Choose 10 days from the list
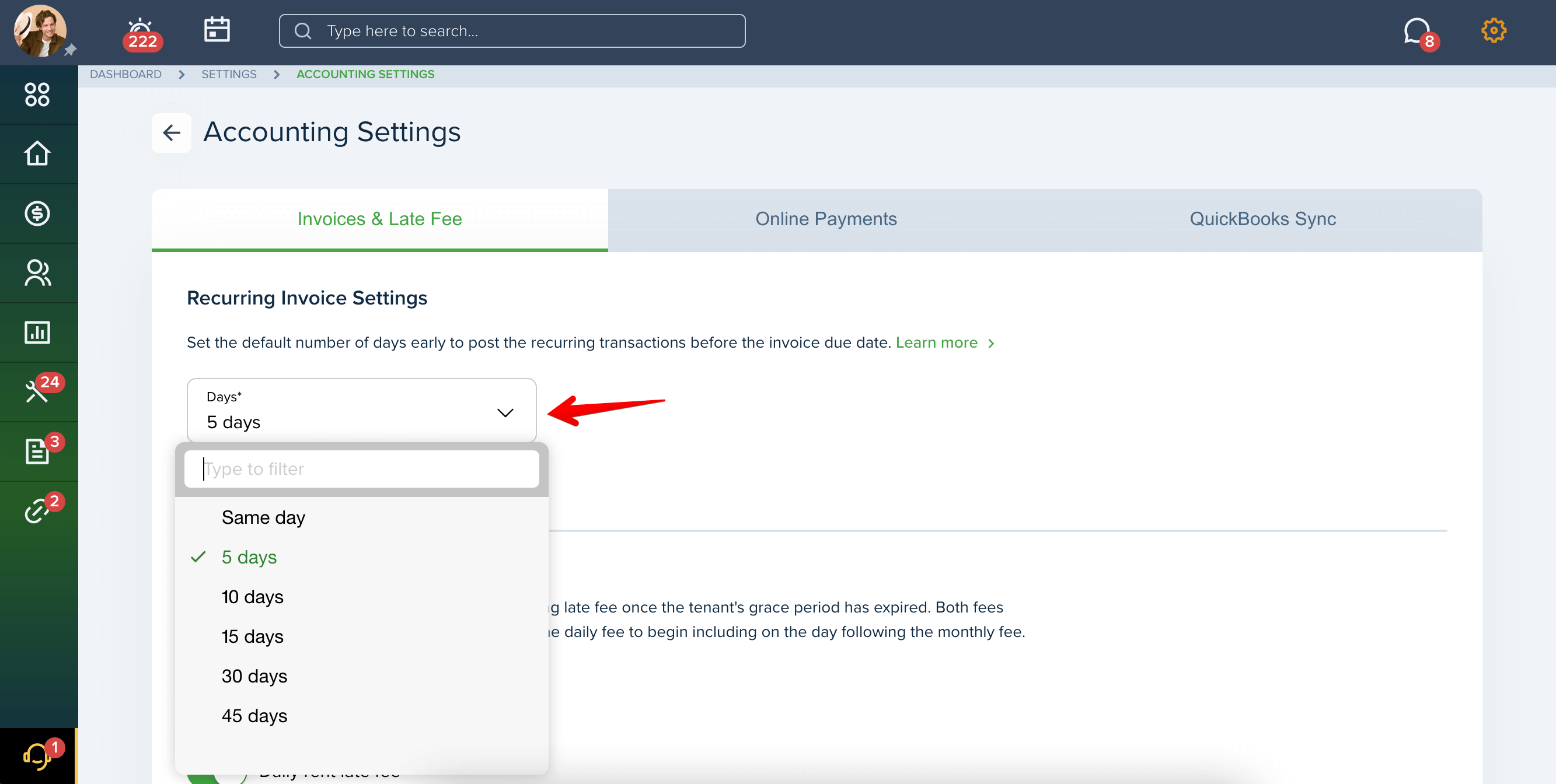Viewport: 1556px width, 784px height. click(x=362, y=597)
